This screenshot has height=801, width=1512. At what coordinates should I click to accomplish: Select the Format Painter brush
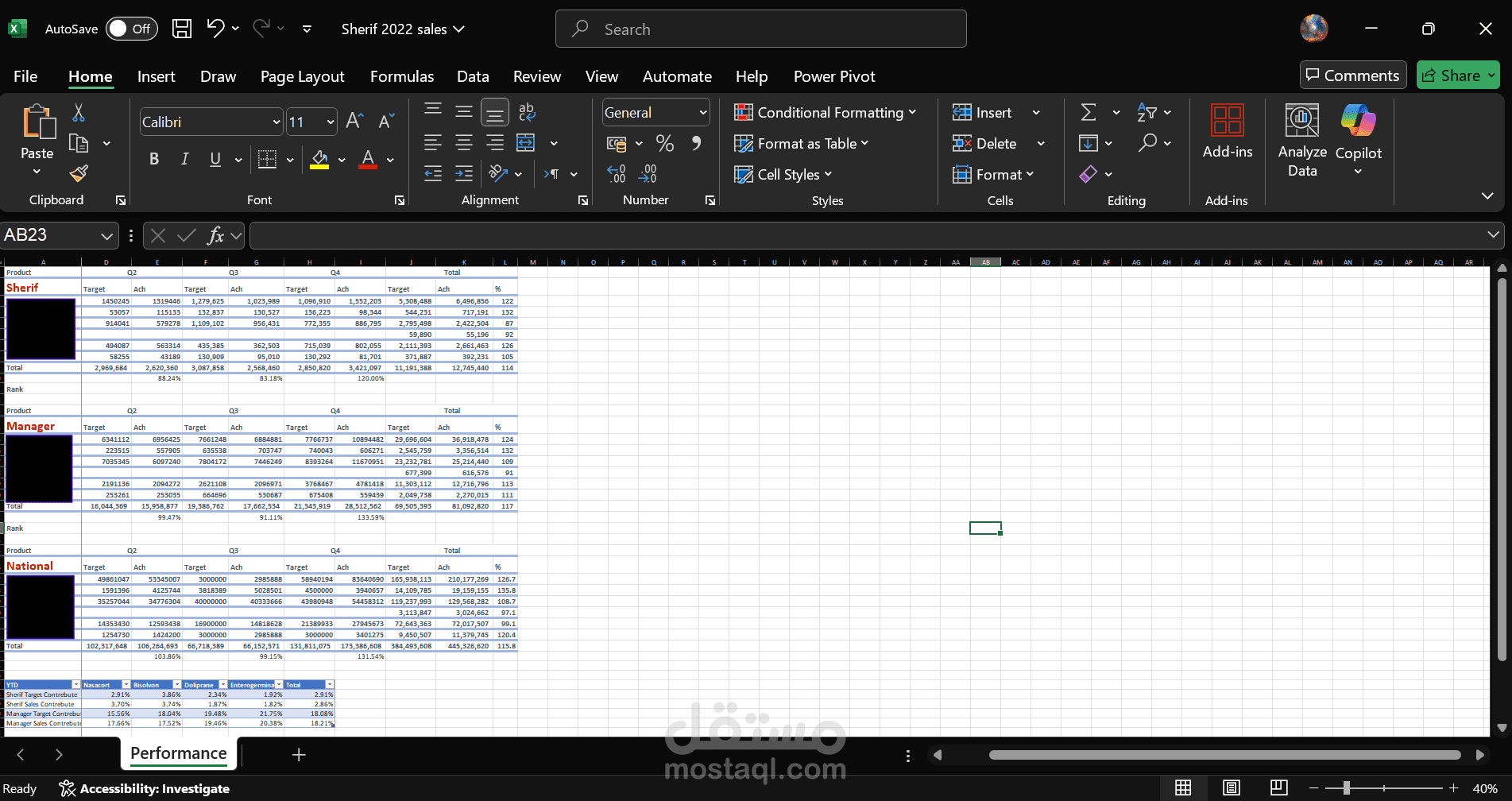pyautogui.click(x=79, y=172)
